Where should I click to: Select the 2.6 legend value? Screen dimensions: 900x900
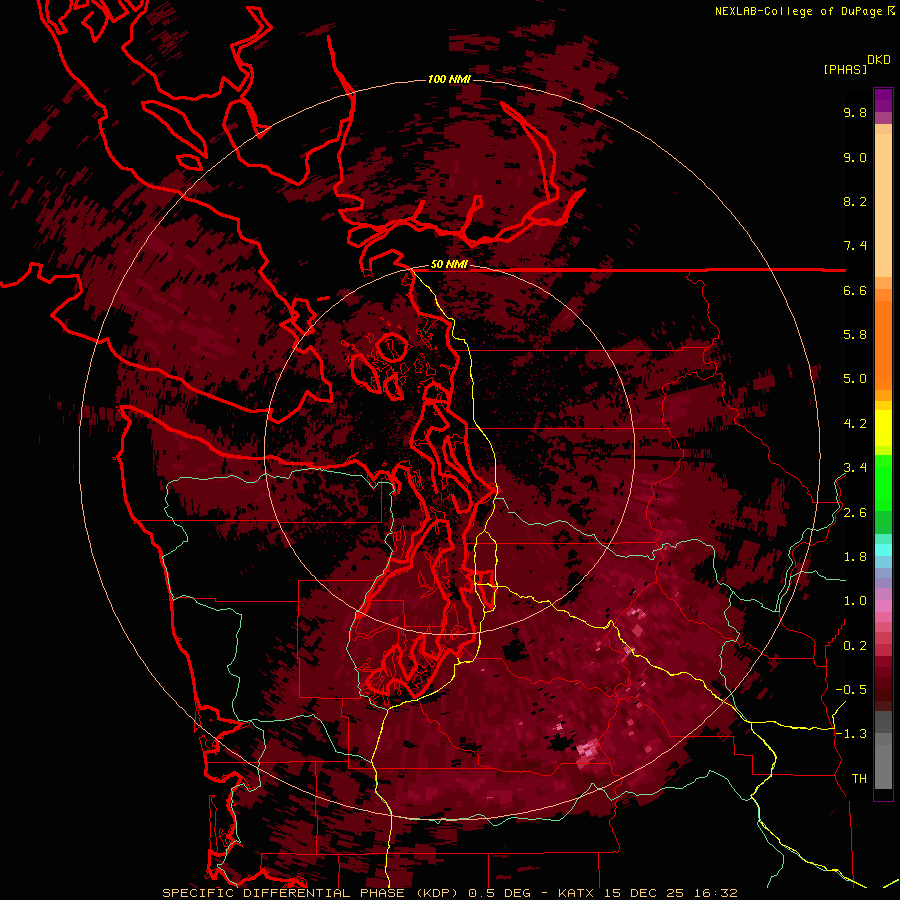[855, 513]
